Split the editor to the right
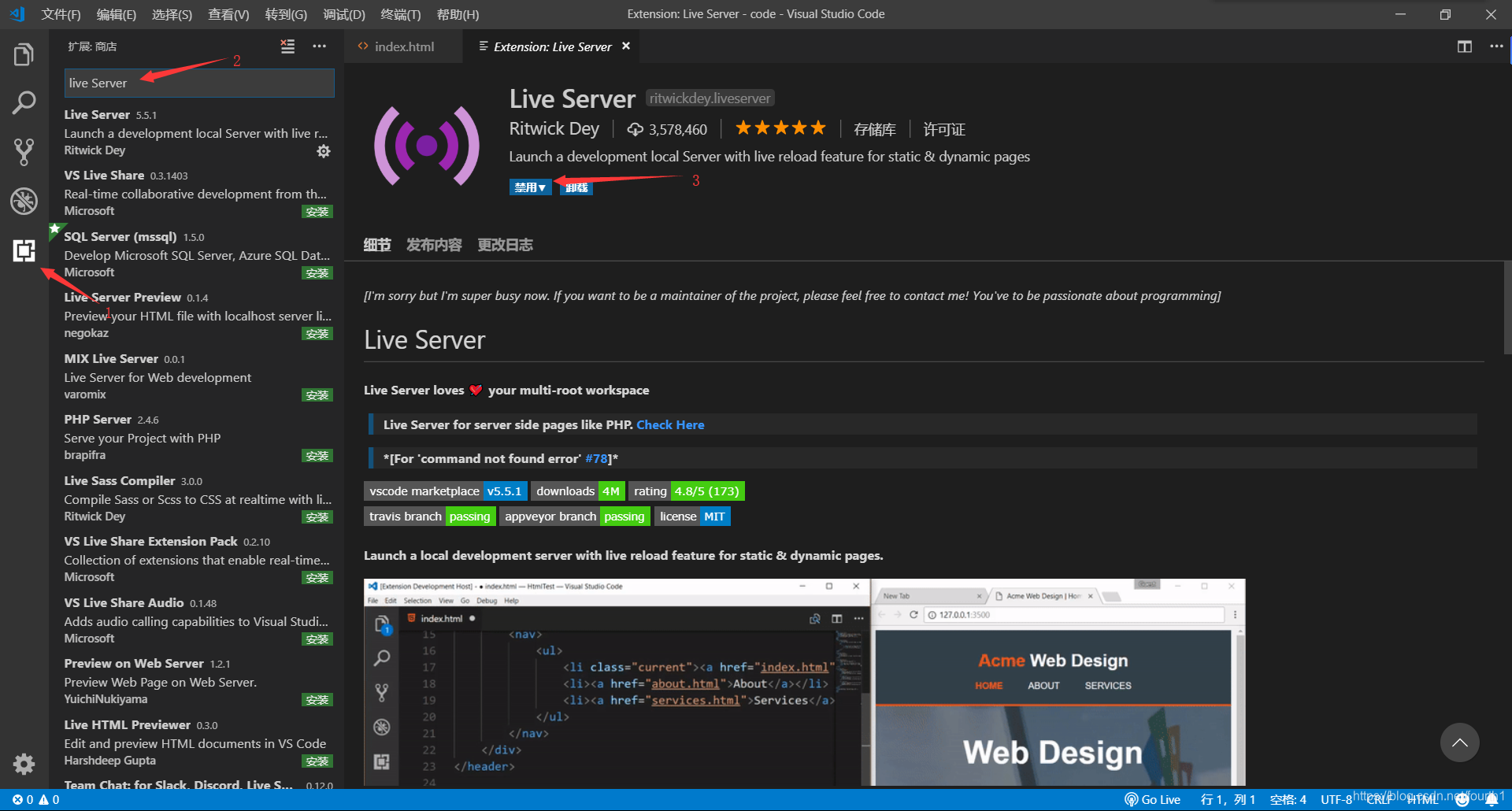Viewport: 1512px width, 811px height. [x=1464, y=46]
